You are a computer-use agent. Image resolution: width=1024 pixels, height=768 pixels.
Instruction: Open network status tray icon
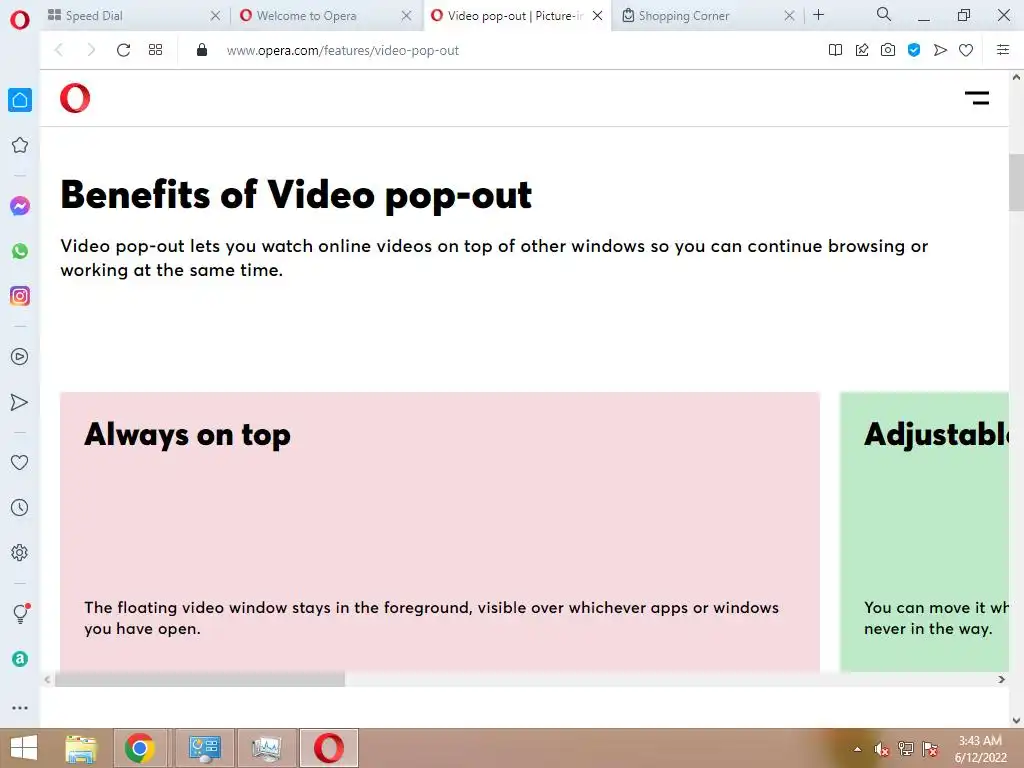click(906, 749)
